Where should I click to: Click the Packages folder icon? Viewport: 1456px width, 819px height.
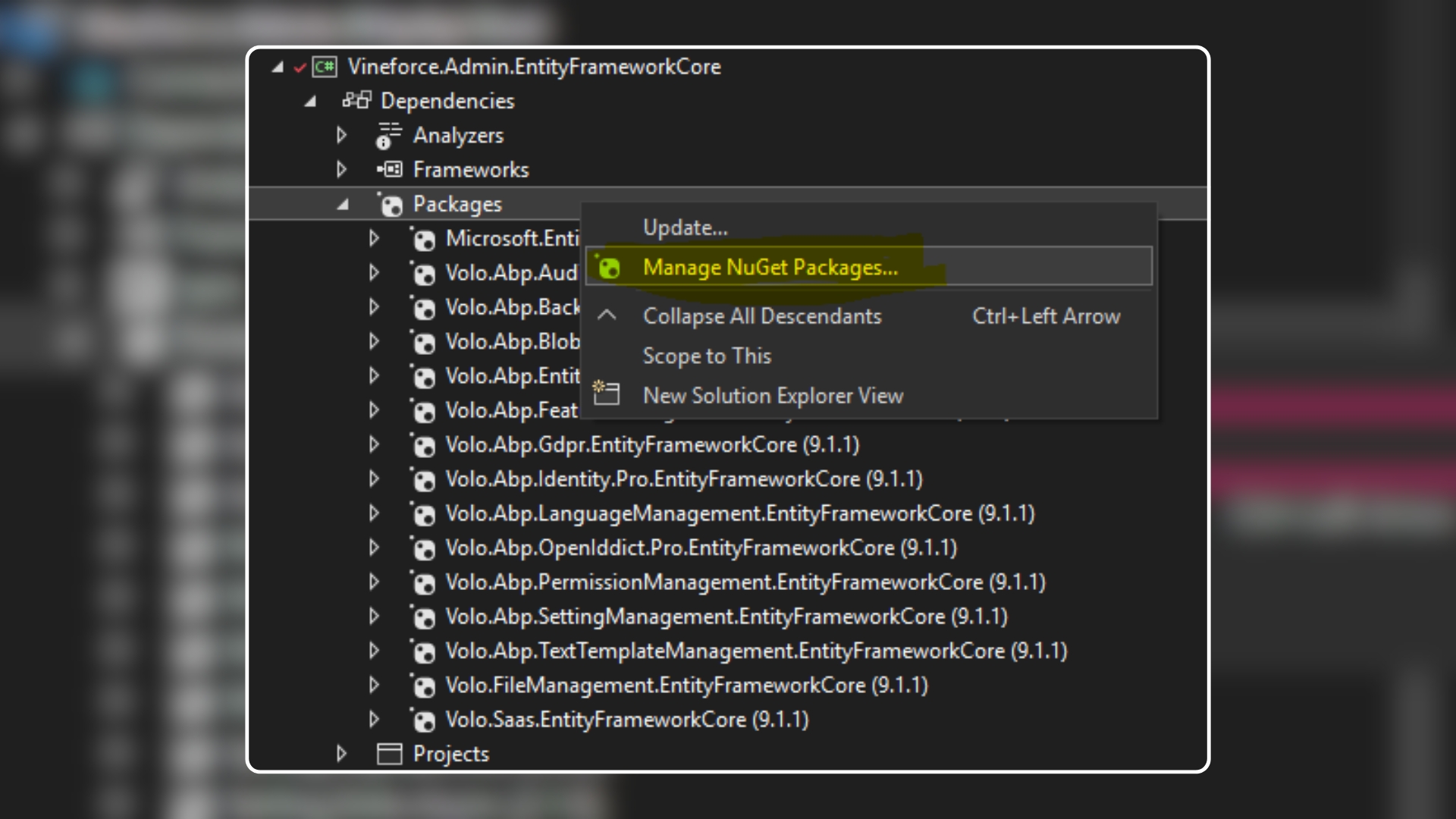click(x=391, y=204)
